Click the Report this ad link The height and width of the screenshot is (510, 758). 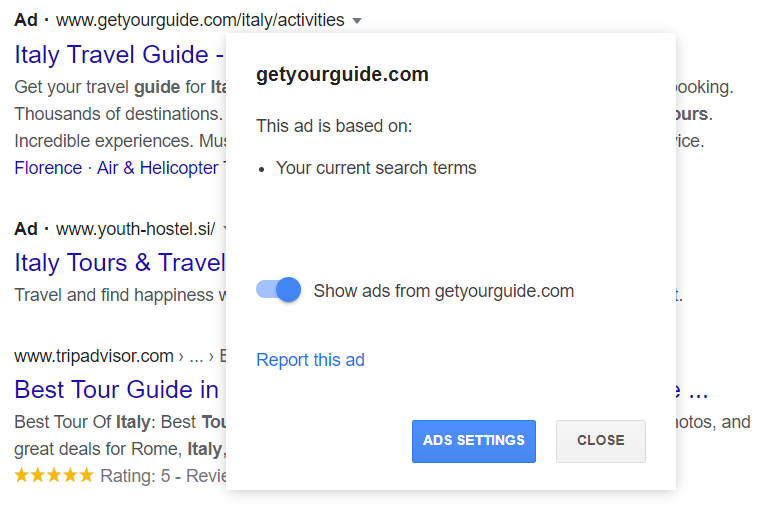click(x=310, y=360)
